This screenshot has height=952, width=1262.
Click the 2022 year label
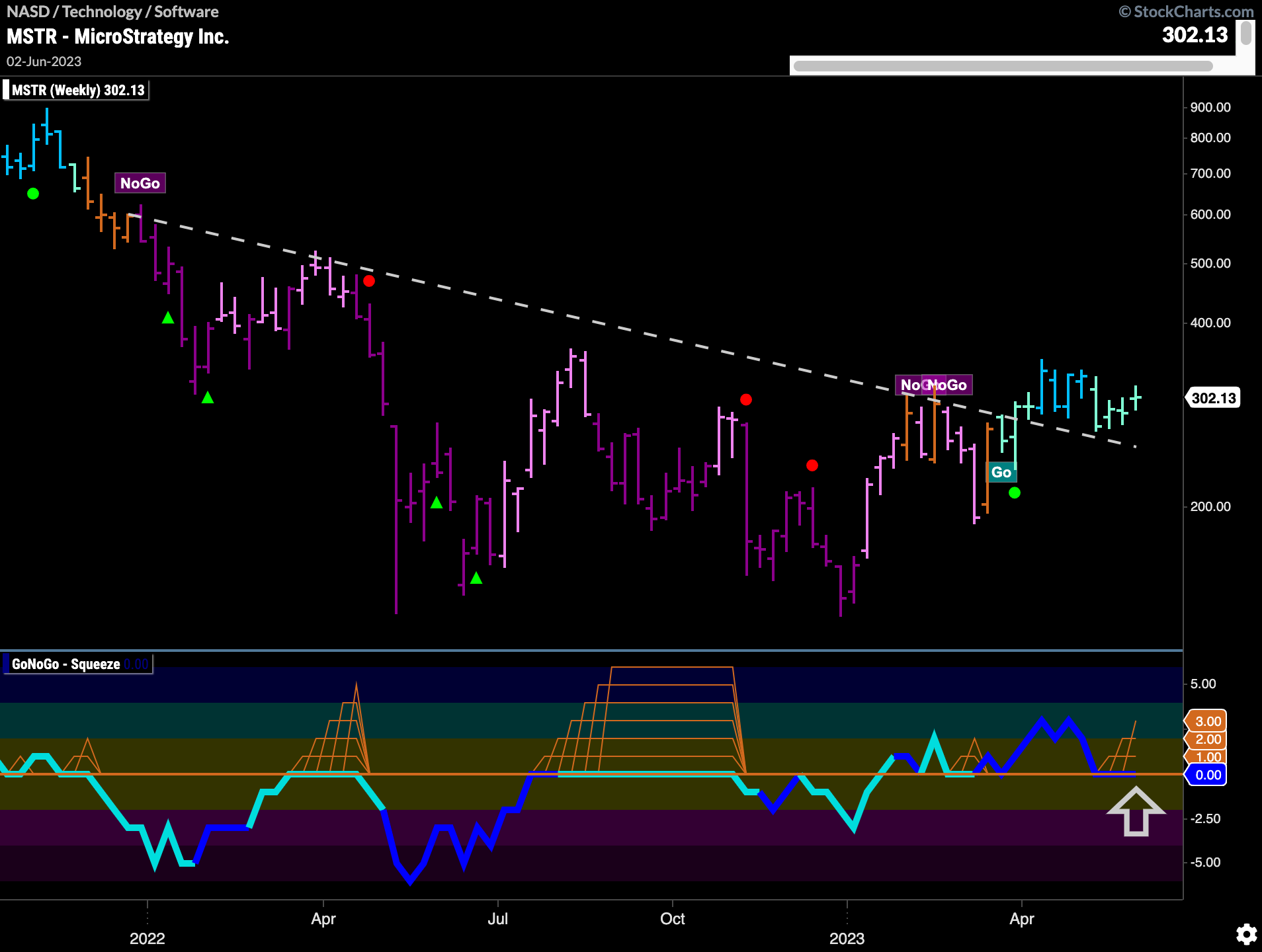[x=147, y=938]
